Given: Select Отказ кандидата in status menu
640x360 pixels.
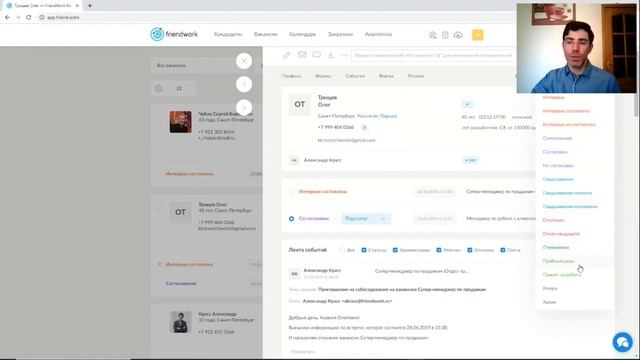Looking at the screenshot, I should [561, 234].
